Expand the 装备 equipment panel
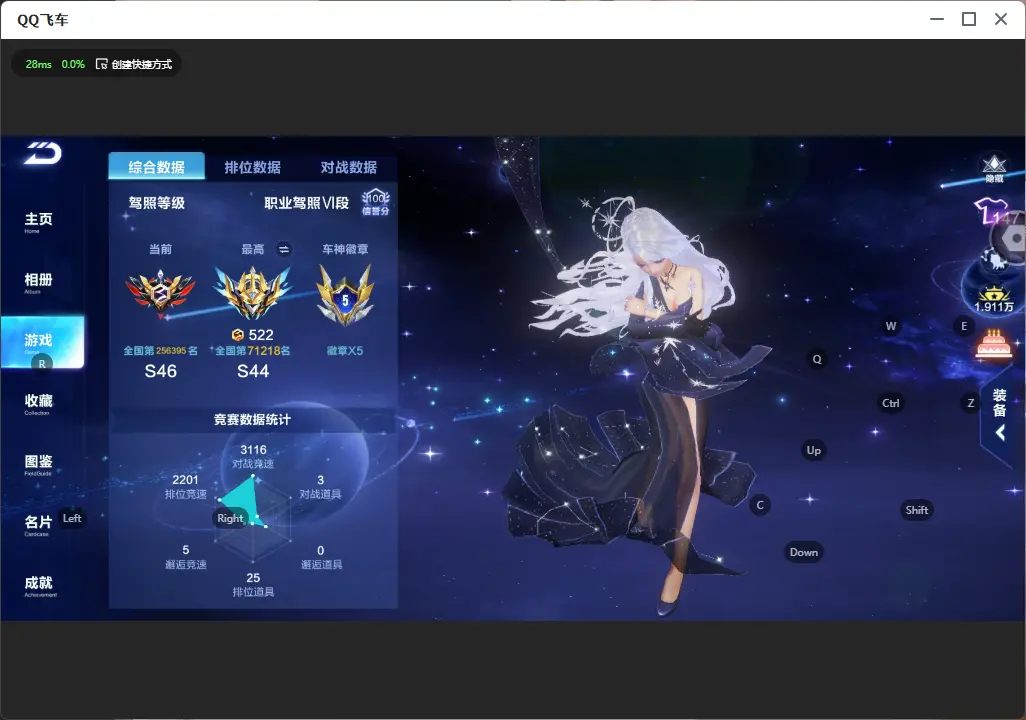The width and height of the screenshot is (1026, 720). (1000, 414)
